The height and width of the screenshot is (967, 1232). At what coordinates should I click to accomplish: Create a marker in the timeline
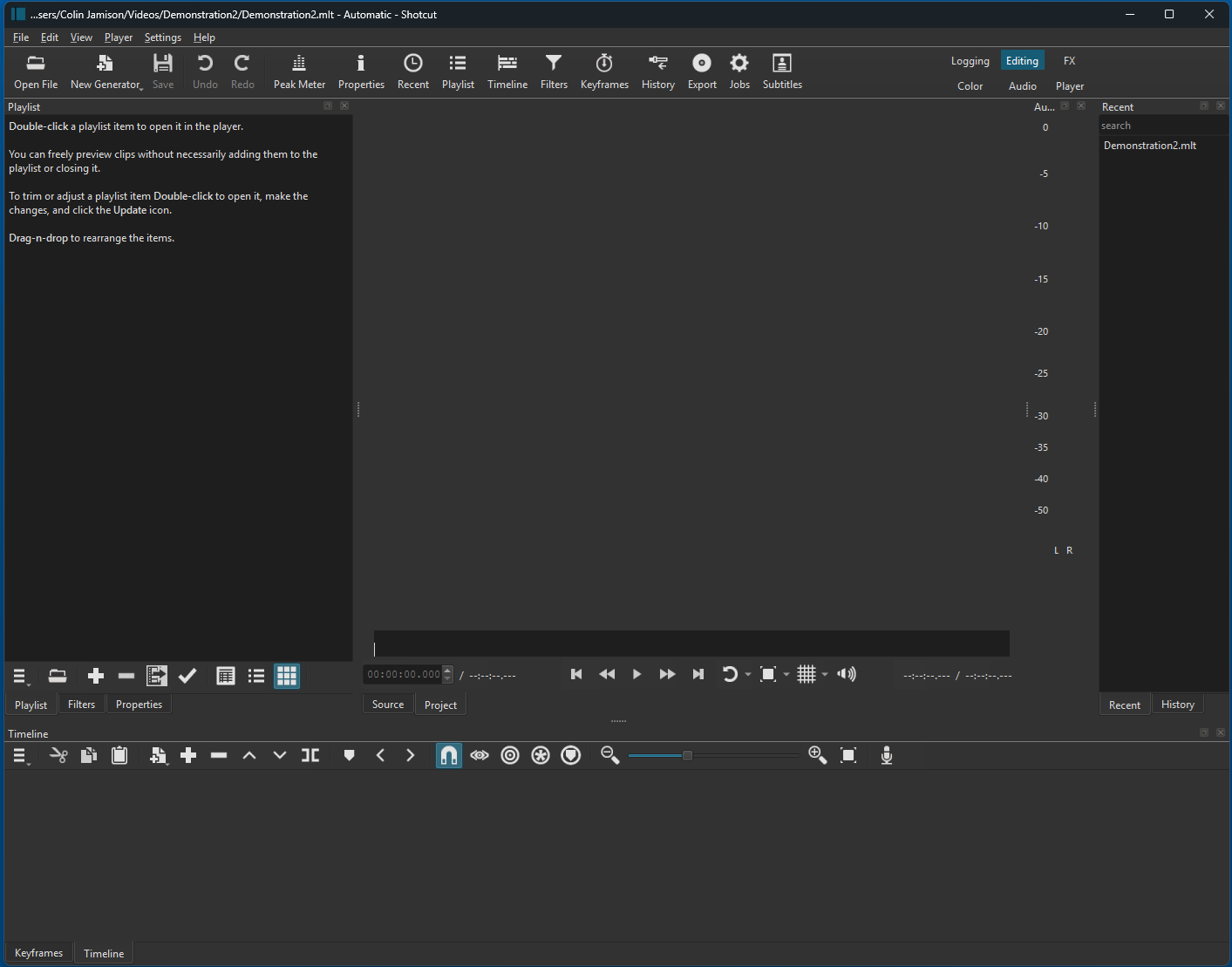349,755
